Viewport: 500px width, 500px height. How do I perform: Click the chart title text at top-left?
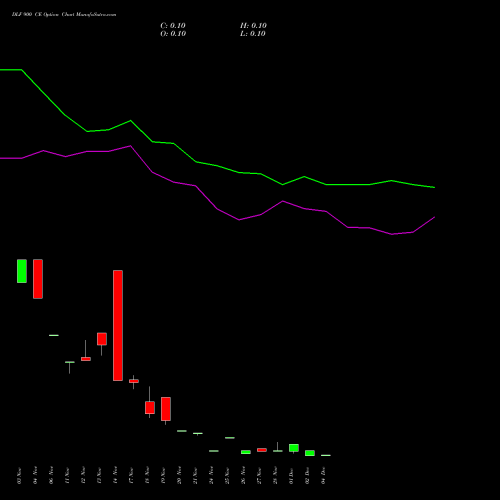64,15
